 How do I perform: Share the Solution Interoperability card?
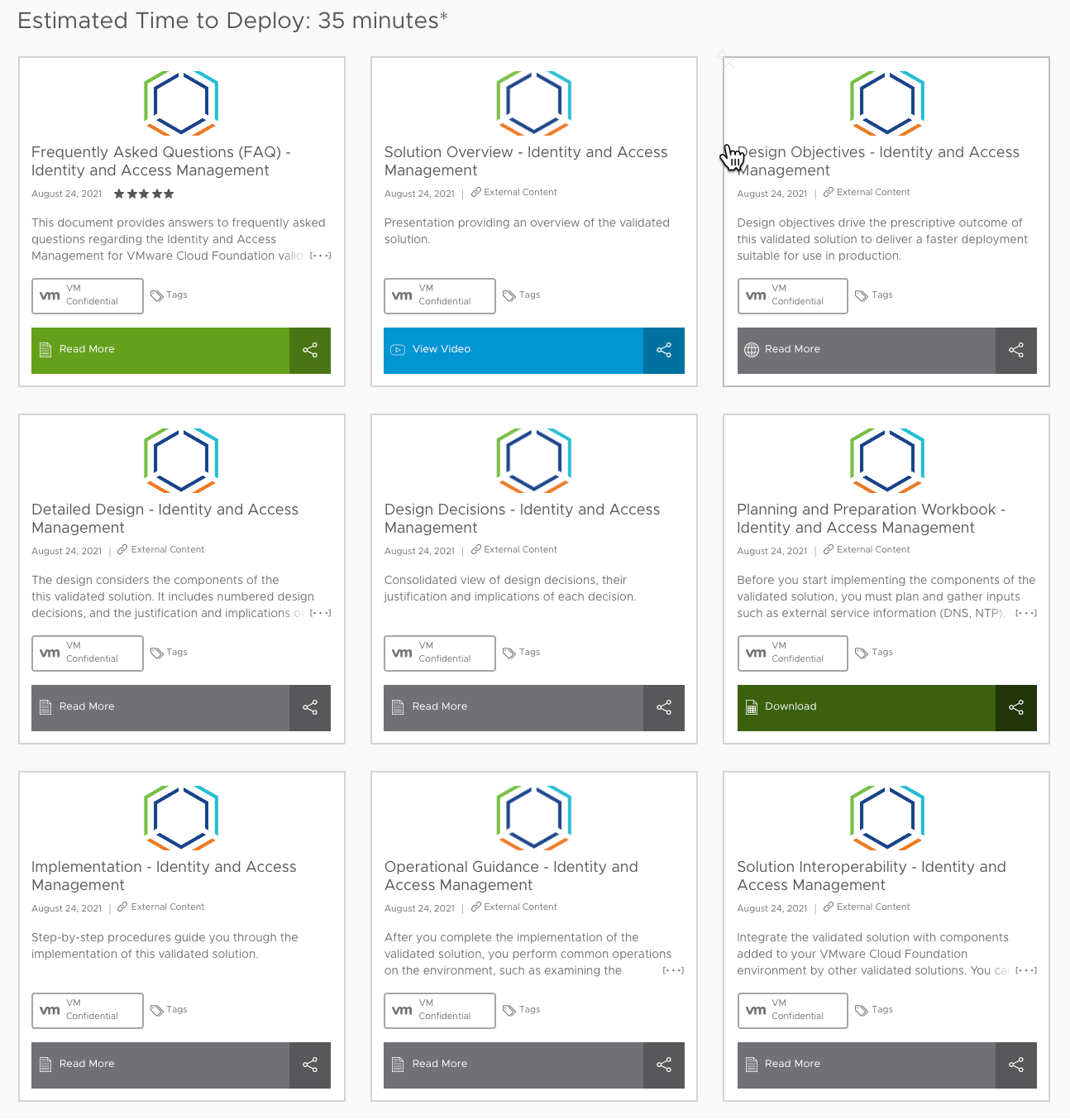[1015, 1065]
